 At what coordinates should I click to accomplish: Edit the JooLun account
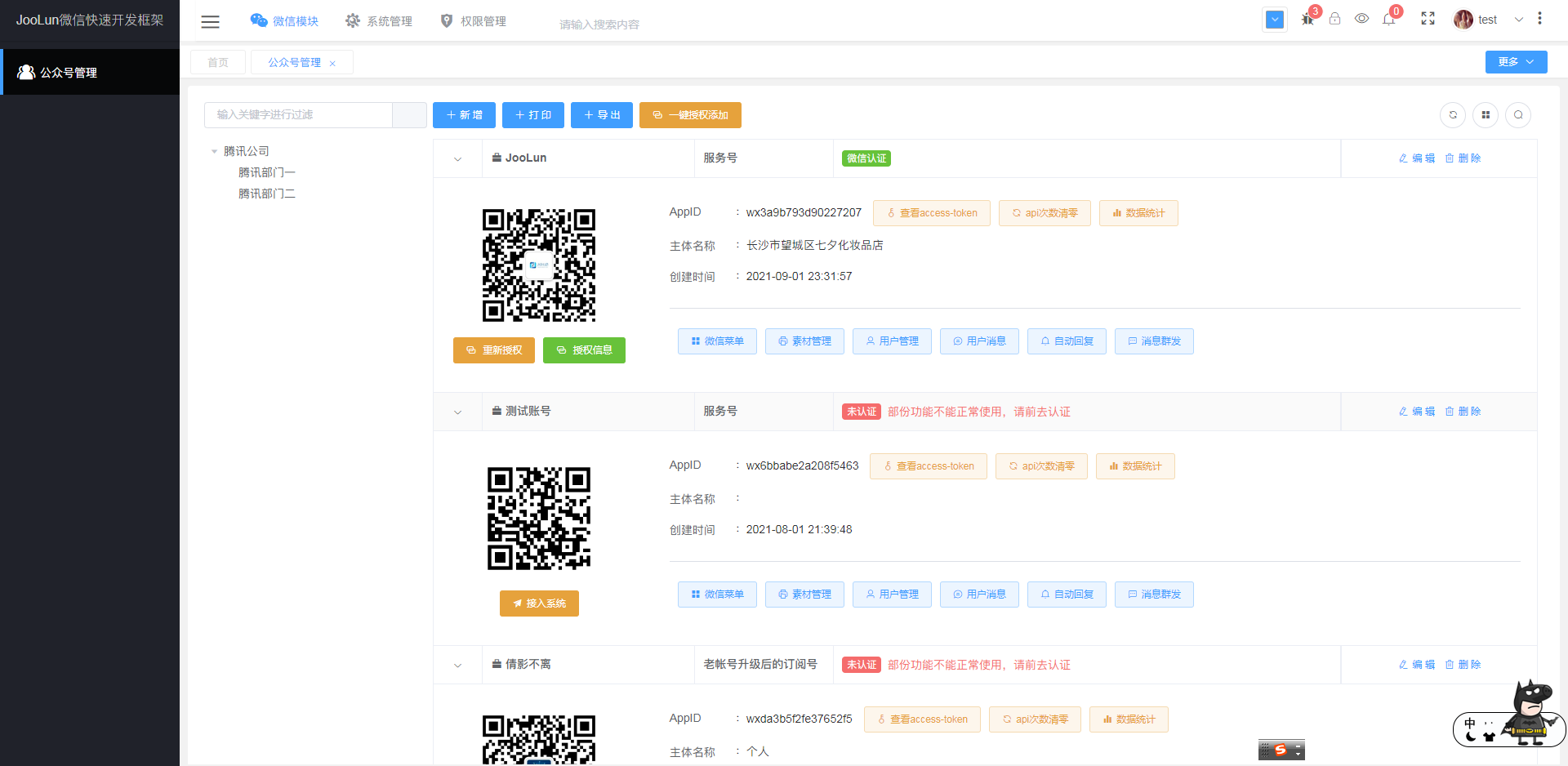(1416, 158)
